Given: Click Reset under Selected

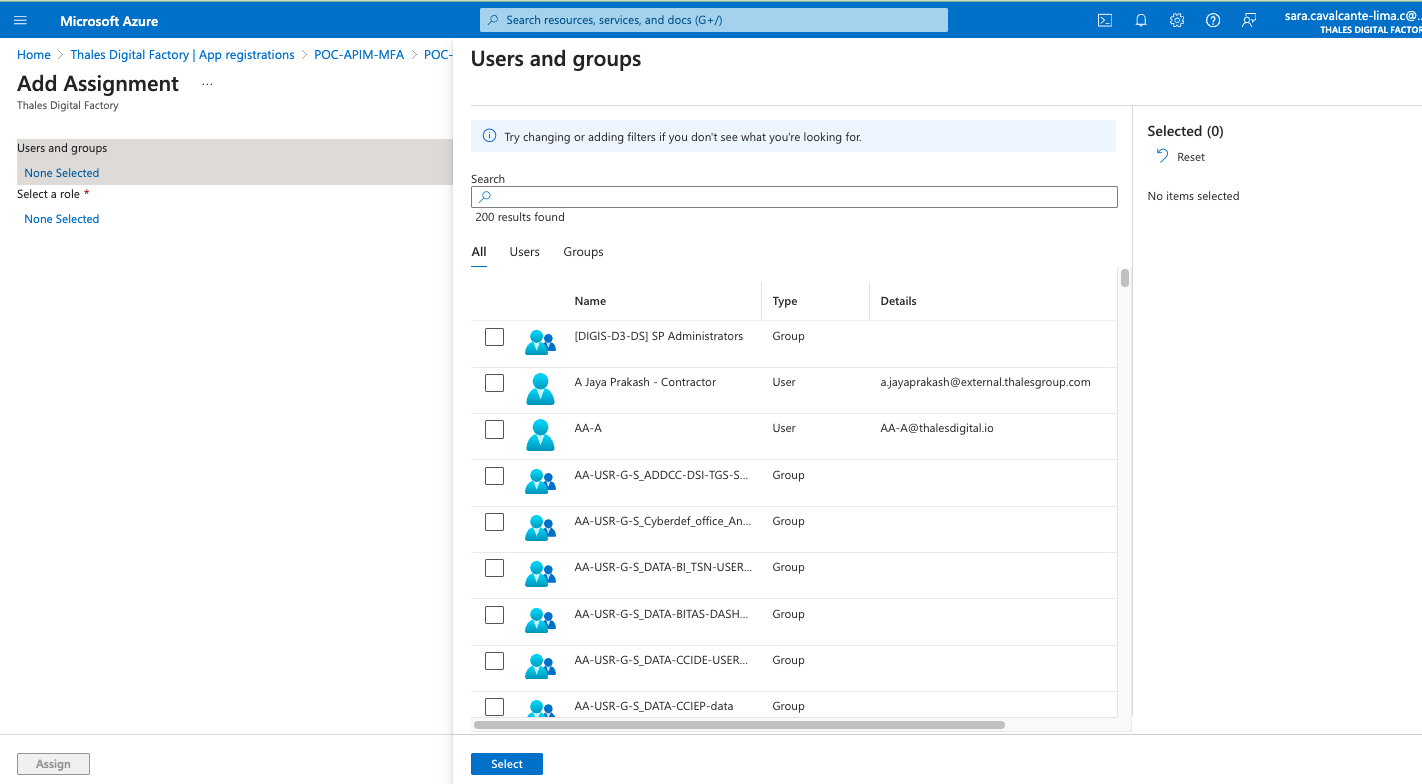Looking at the screenshot, I should tap(1191, 157).
